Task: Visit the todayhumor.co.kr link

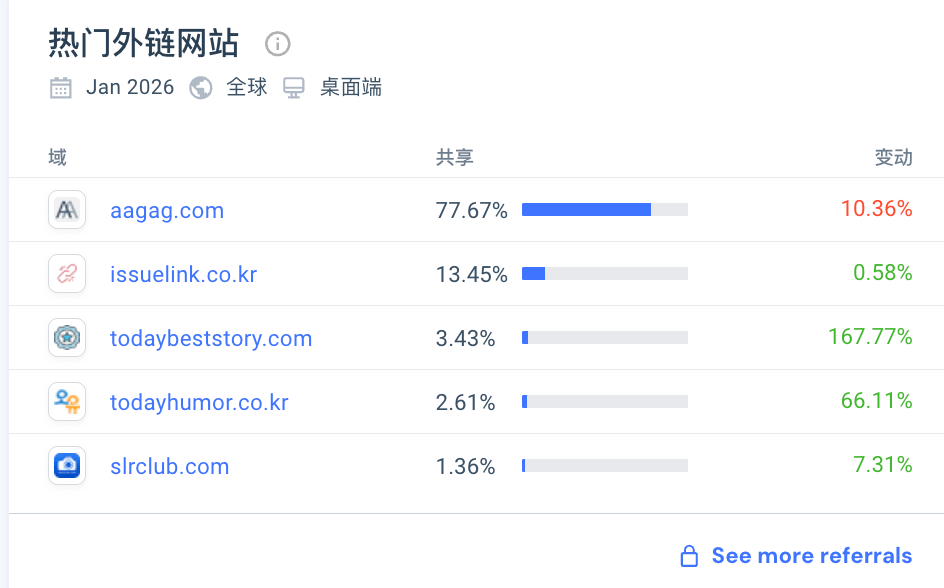Action: click(x=199, y=403)
